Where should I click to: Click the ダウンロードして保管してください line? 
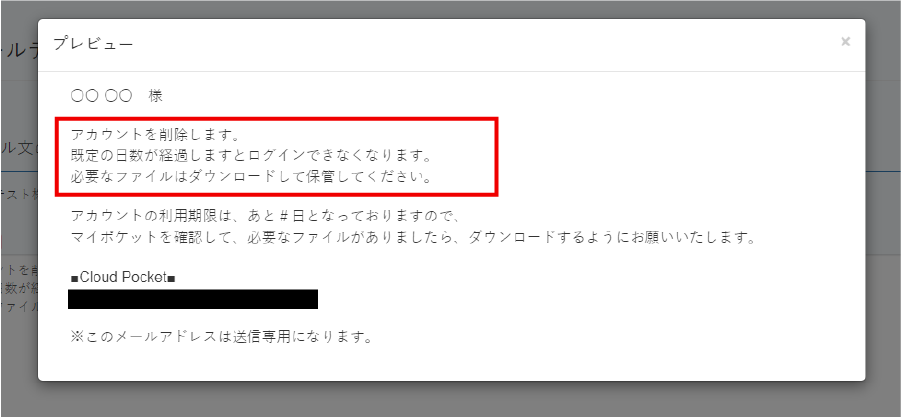click(x=251, y=176)
